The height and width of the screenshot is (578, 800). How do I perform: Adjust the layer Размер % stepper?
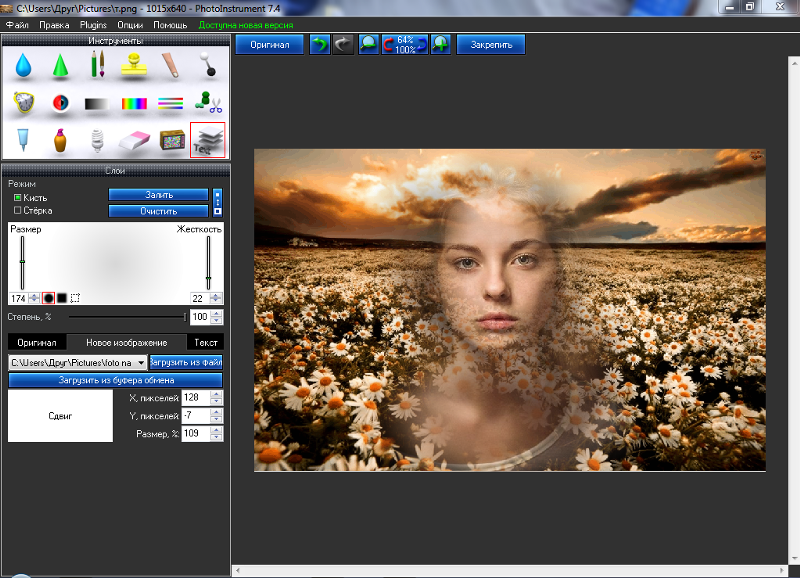click(x=216, y=434)
